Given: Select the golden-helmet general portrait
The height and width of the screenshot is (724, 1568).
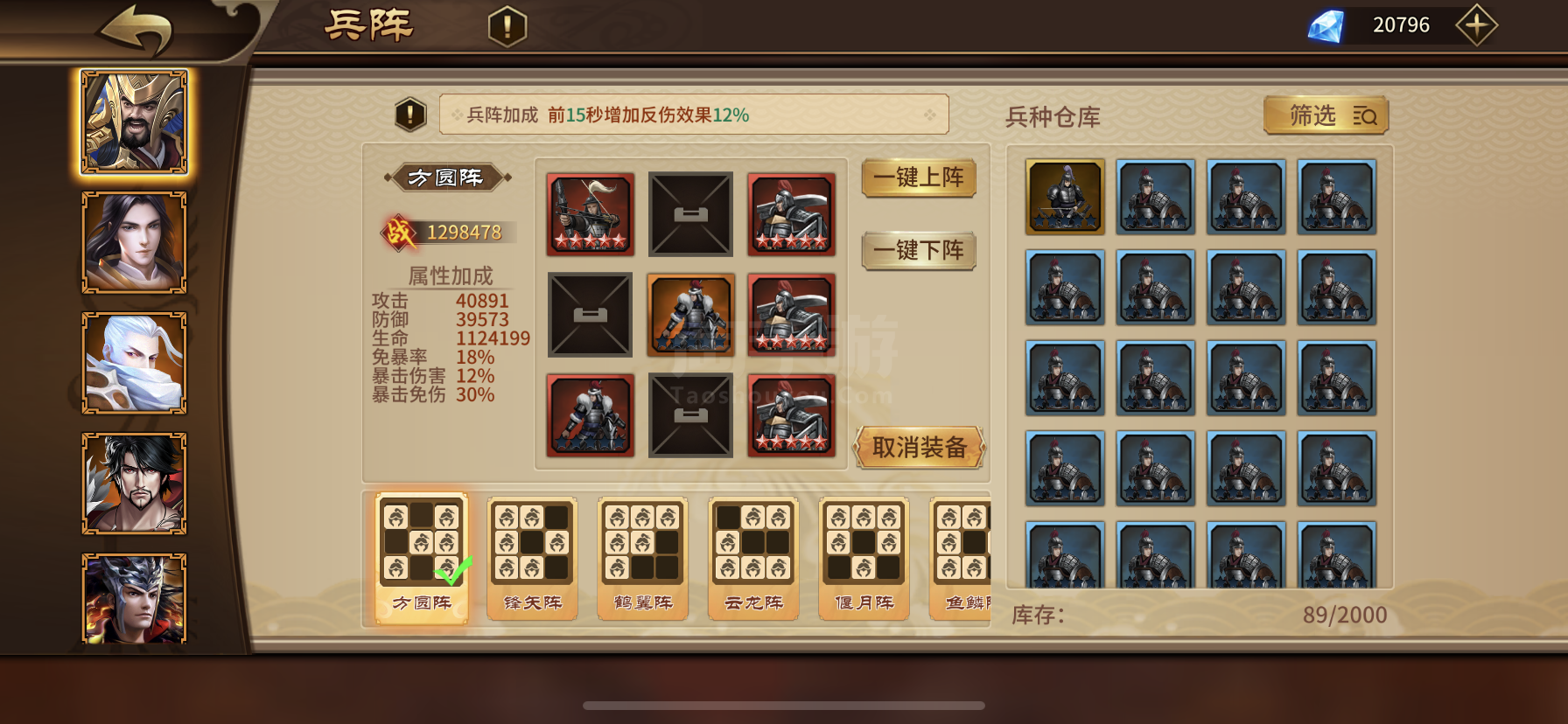Looking at the screenshot, I should [x=134, y=122].
